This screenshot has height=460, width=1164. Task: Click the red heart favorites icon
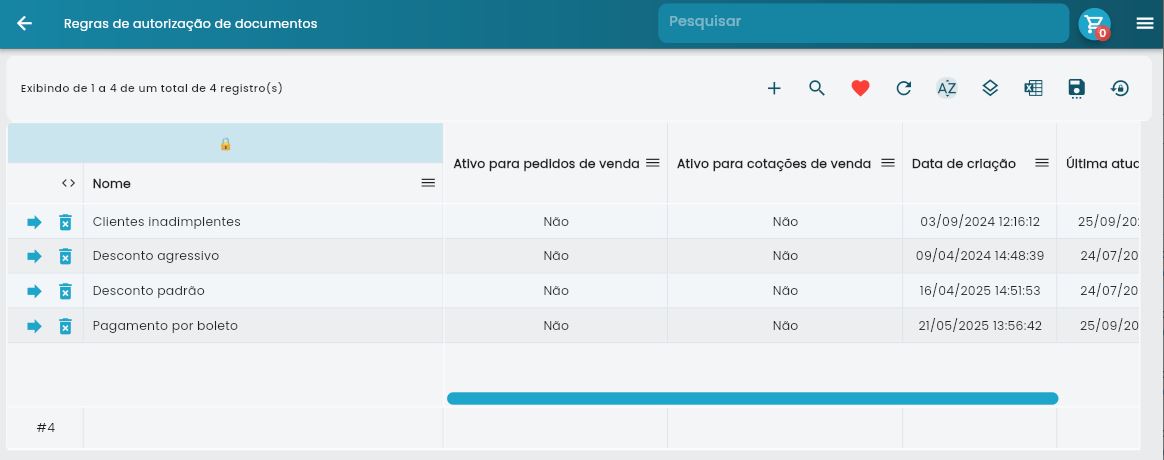tap(860, 88)
